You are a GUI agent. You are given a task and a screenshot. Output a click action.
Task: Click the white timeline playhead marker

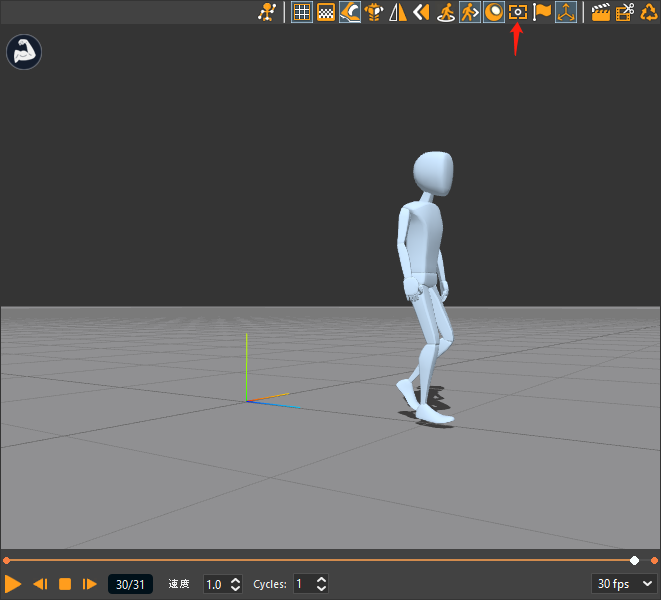(x=634, y=560)
